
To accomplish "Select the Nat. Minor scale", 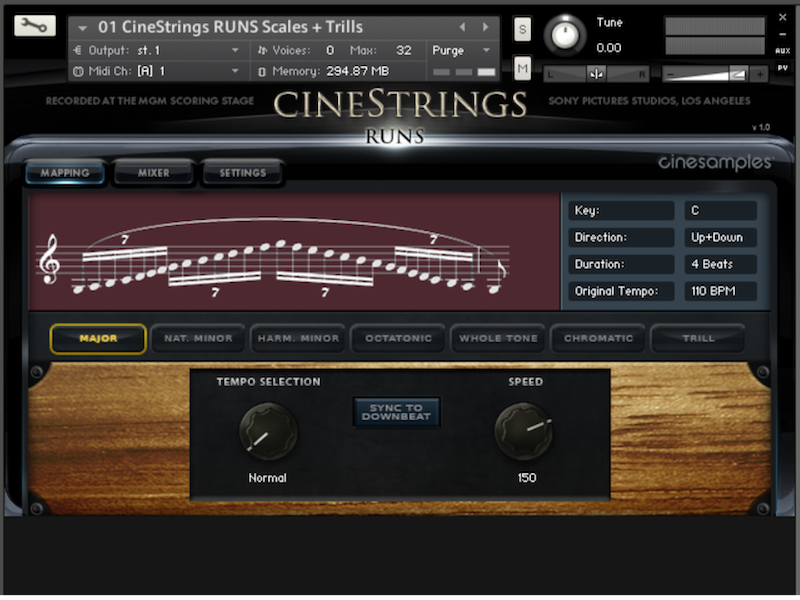I will click(x=198, y=338).
